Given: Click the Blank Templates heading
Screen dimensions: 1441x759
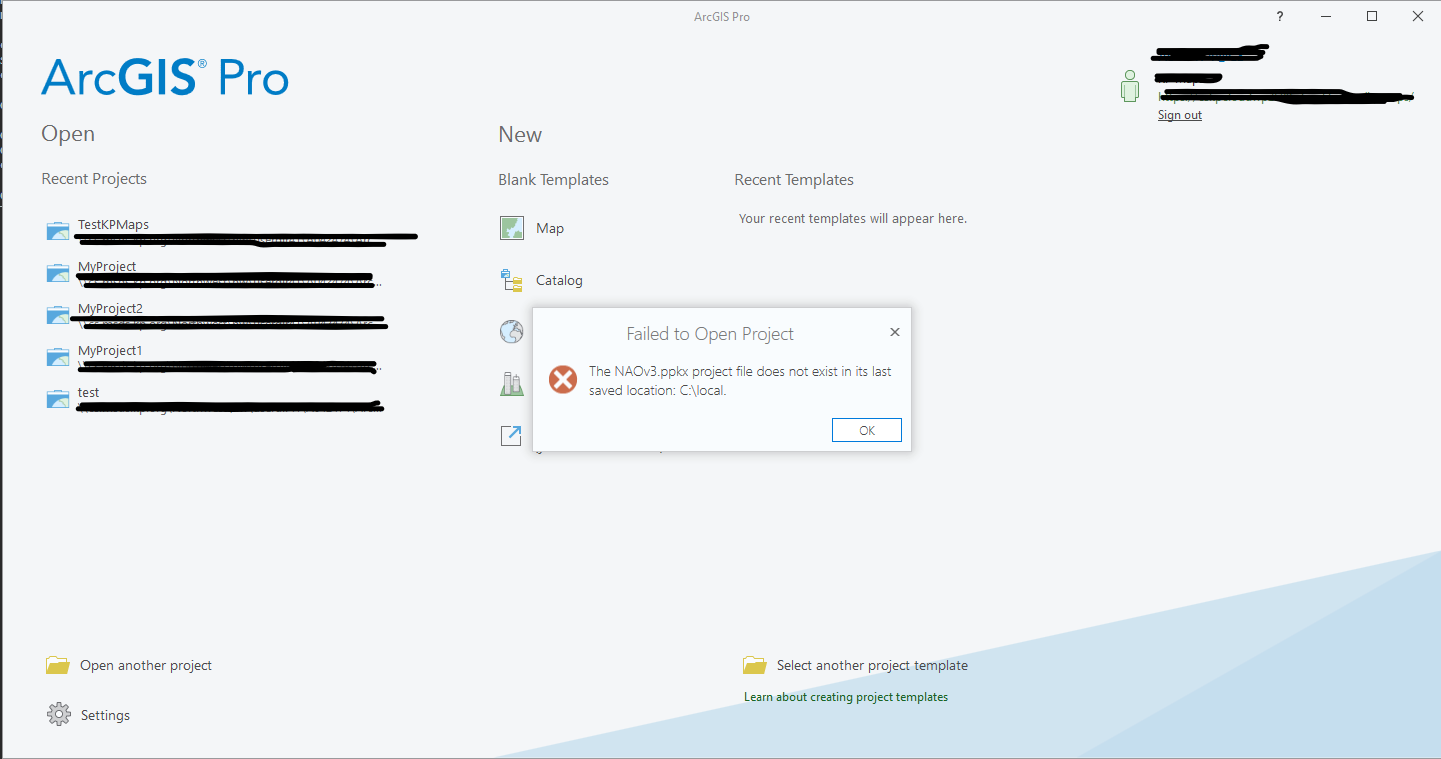Looking at the screenshot, I should pos(553,180).
